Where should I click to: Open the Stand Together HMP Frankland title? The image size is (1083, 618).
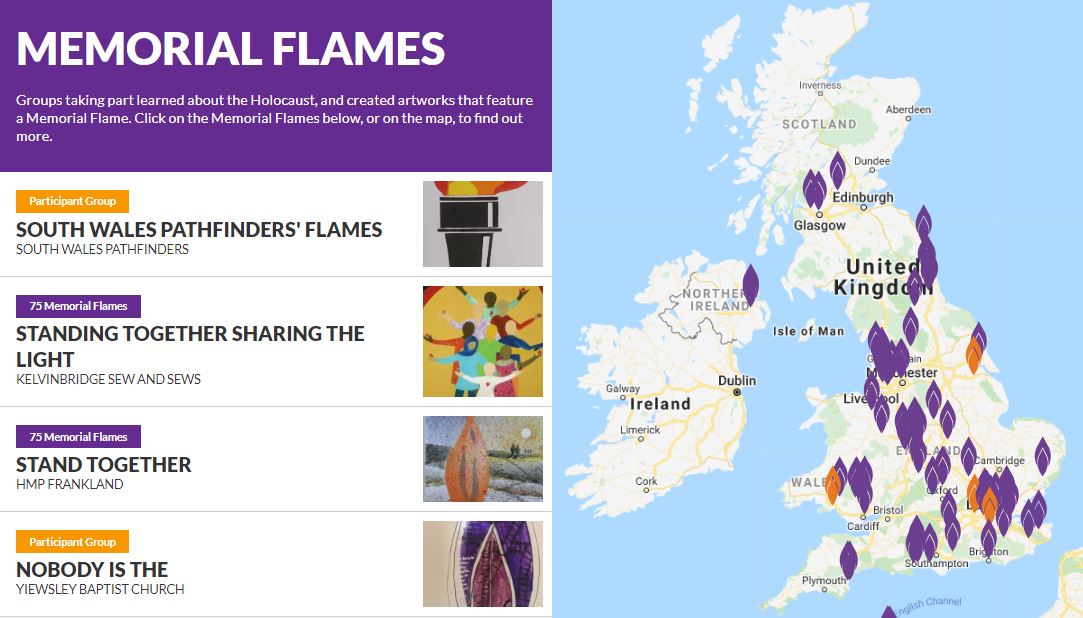point(104,464)
